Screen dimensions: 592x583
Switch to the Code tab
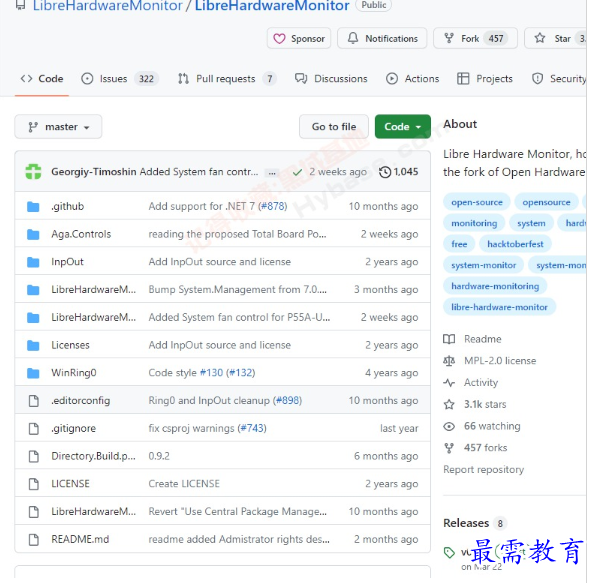[x=42, y=79]
